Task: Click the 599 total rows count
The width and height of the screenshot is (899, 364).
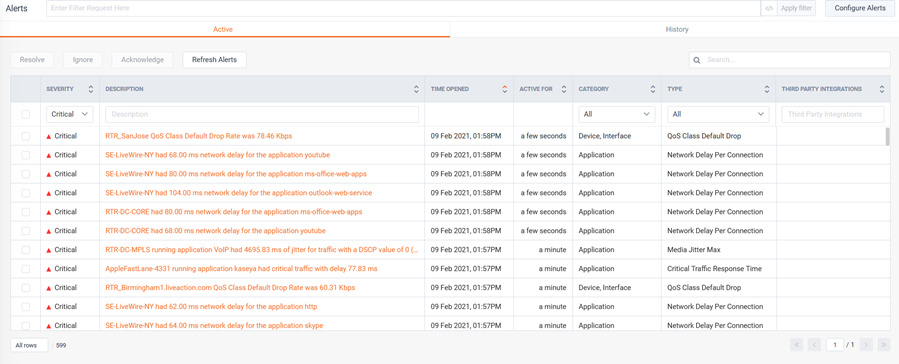Action: [61, 346]
